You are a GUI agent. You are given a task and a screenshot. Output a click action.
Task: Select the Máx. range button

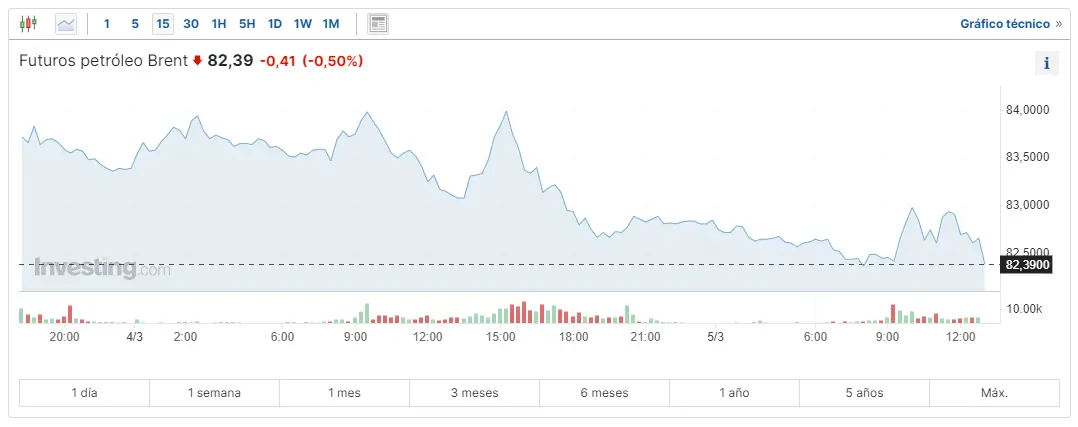pos(994,393)
